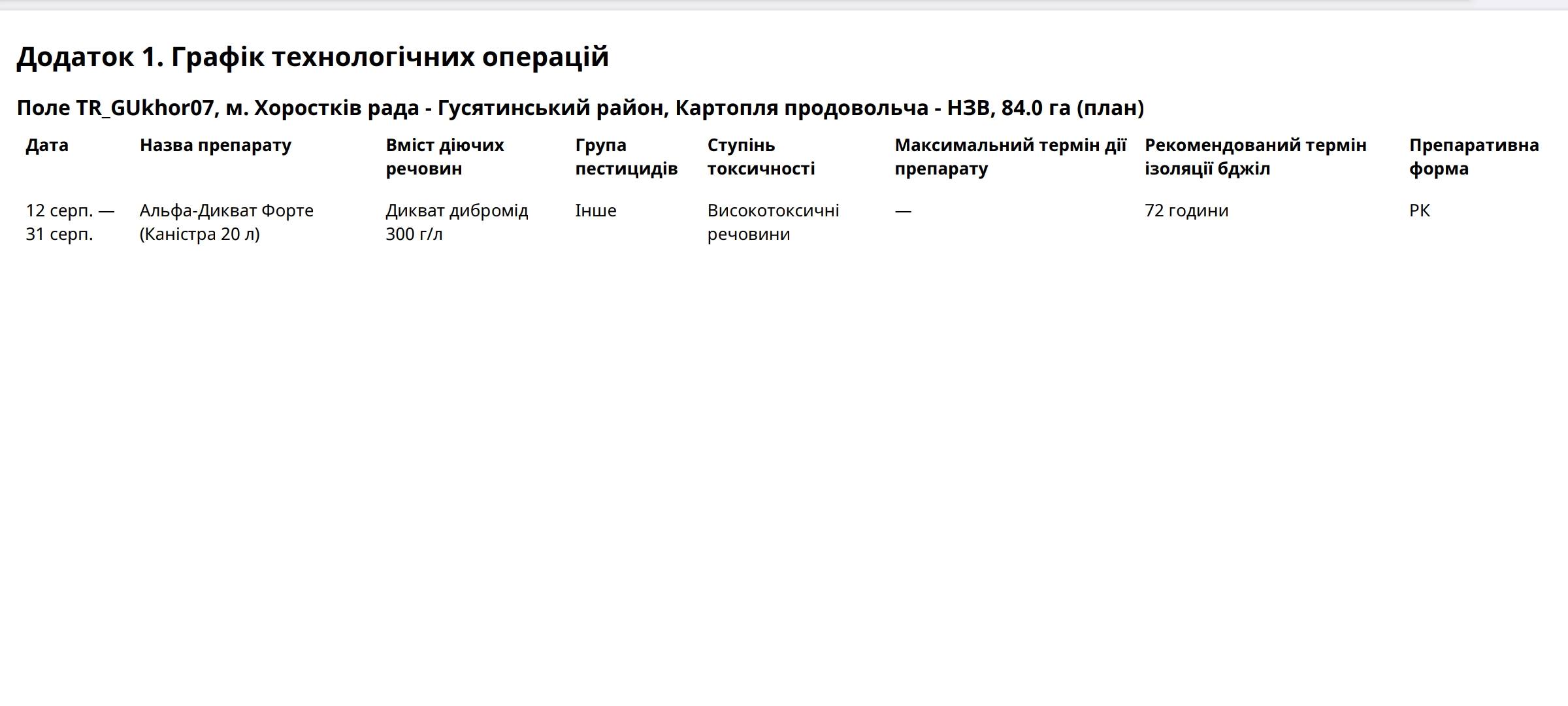The image size is (1568, 706).
Task: Click the 'Ступінь токсичності' column header
Action: (760, 157)
